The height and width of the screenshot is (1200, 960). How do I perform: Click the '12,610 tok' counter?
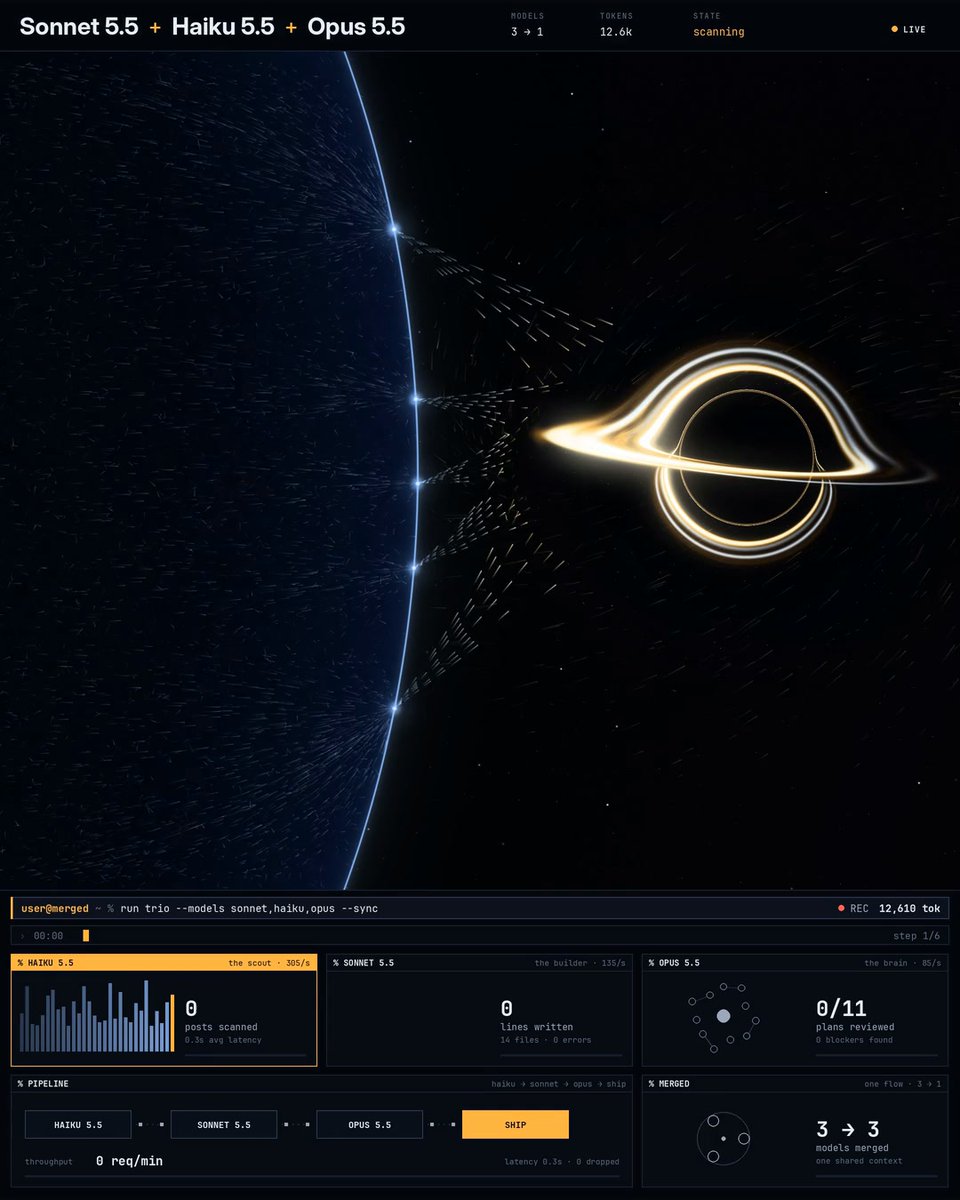909,909
